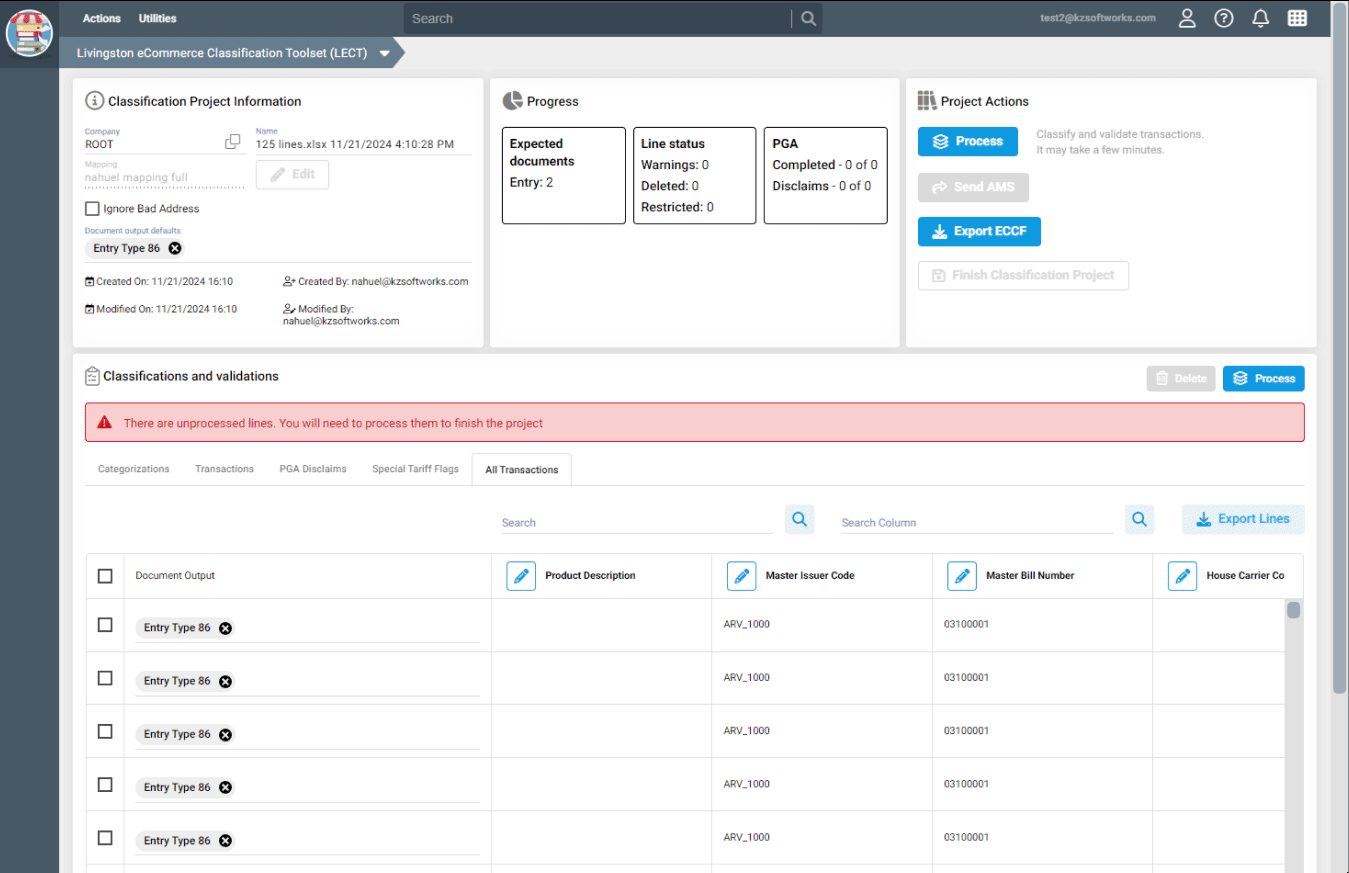
Task: Edit the Master Bill Number column pencil icon
Action: [961, 576]
